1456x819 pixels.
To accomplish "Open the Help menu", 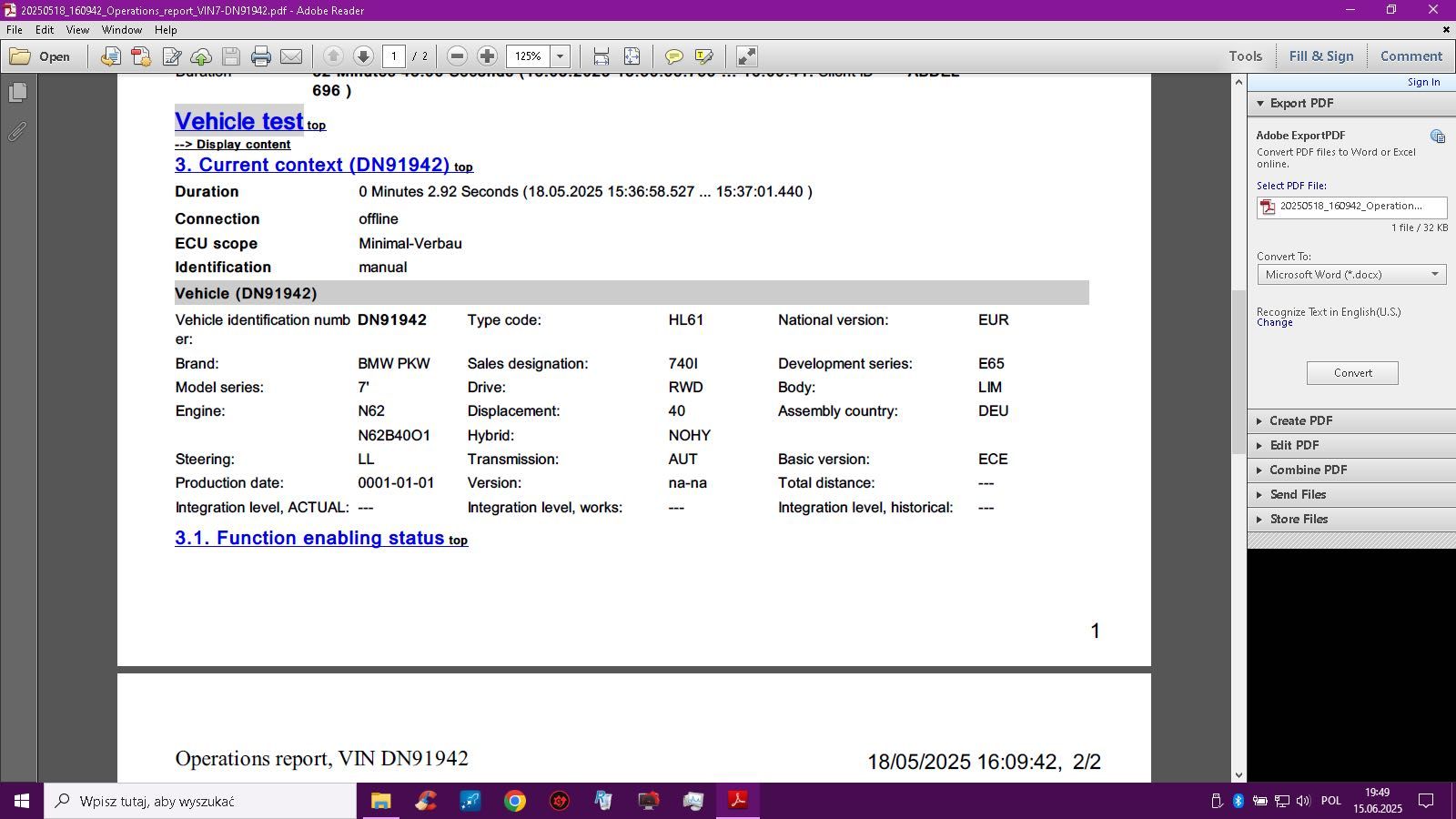I will pyautogui.click(x=166, y=30).
